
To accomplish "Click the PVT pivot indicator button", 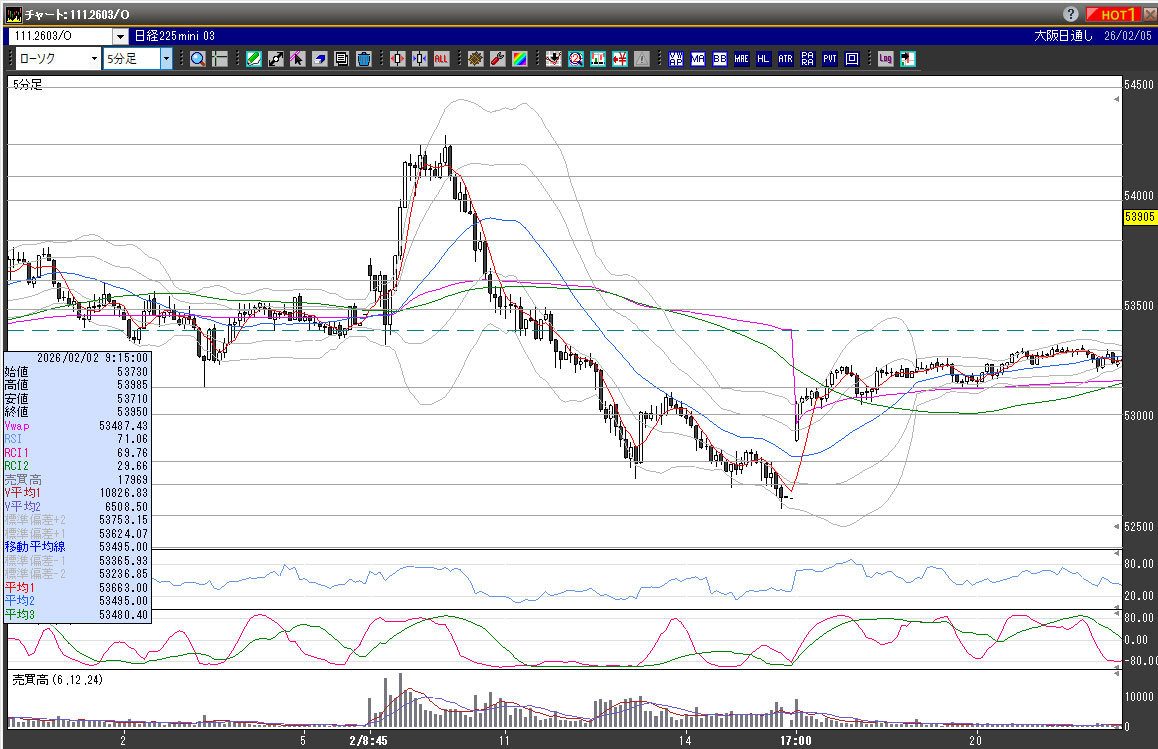I will coord(830,59).
